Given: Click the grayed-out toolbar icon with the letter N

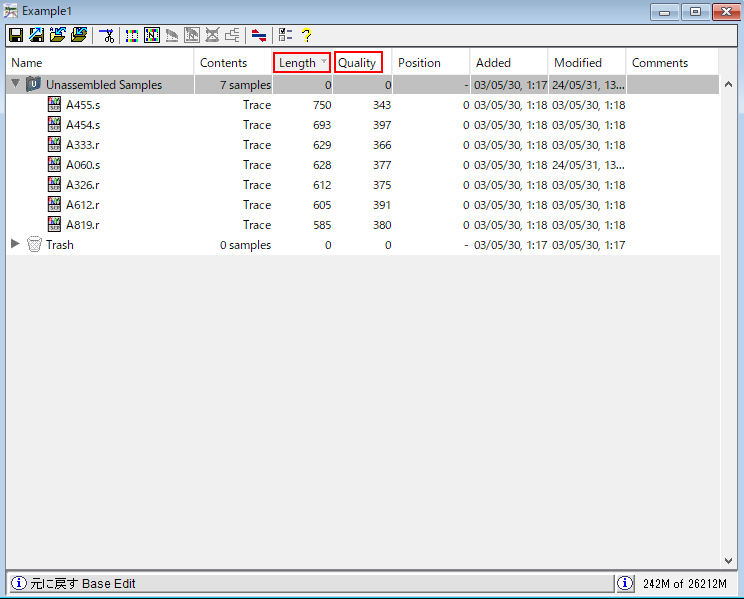Looking at the screenshot, I should [x=192, y=35].
